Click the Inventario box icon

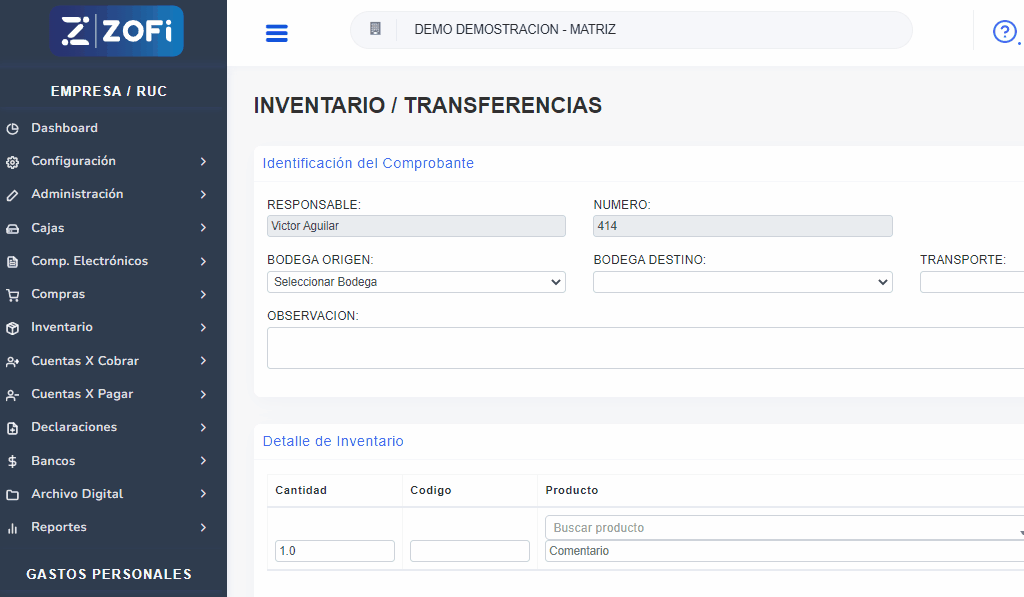click(12, 328)
